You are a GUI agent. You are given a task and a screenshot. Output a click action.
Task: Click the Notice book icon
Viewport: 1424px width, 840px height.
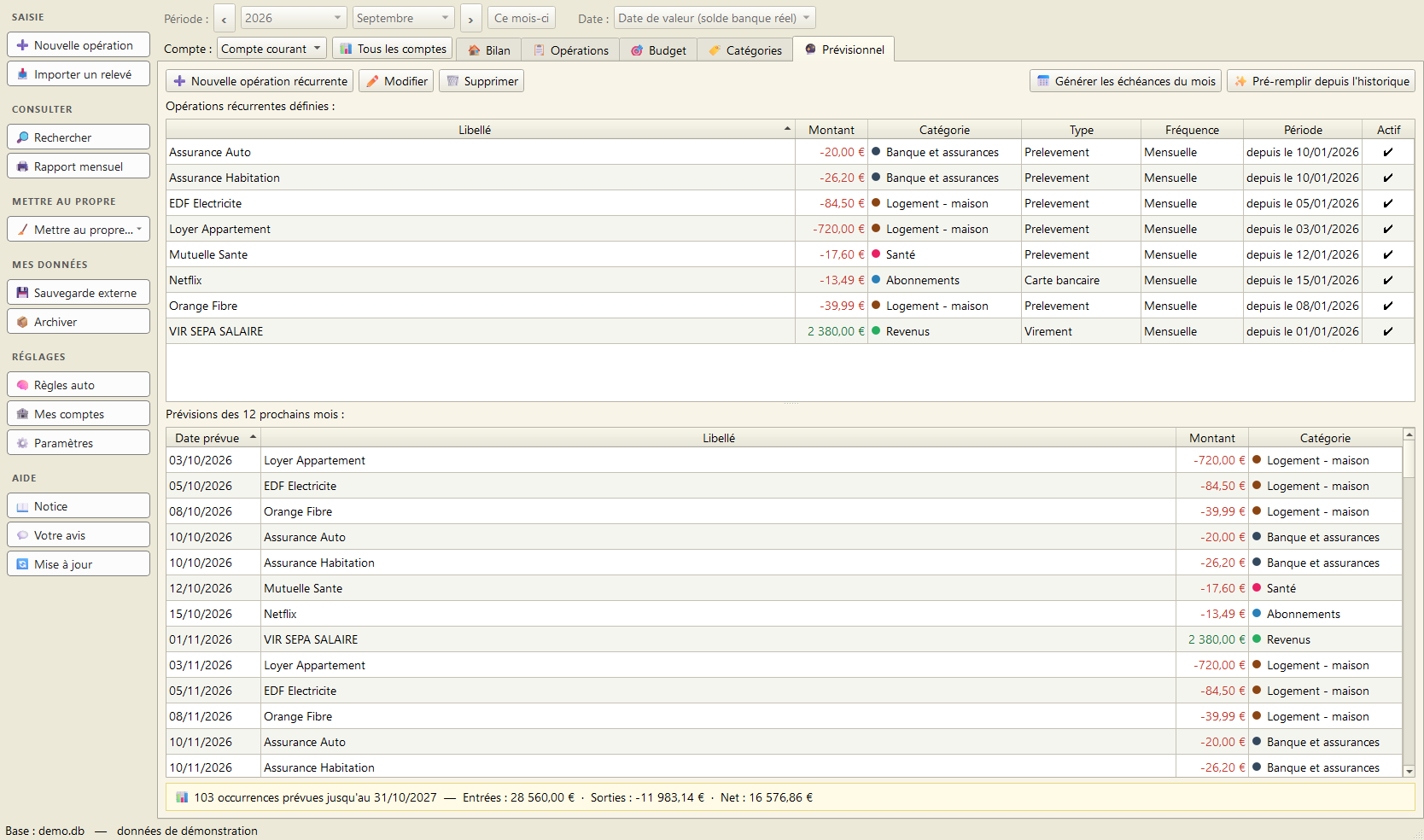click(x=22, y=506)
